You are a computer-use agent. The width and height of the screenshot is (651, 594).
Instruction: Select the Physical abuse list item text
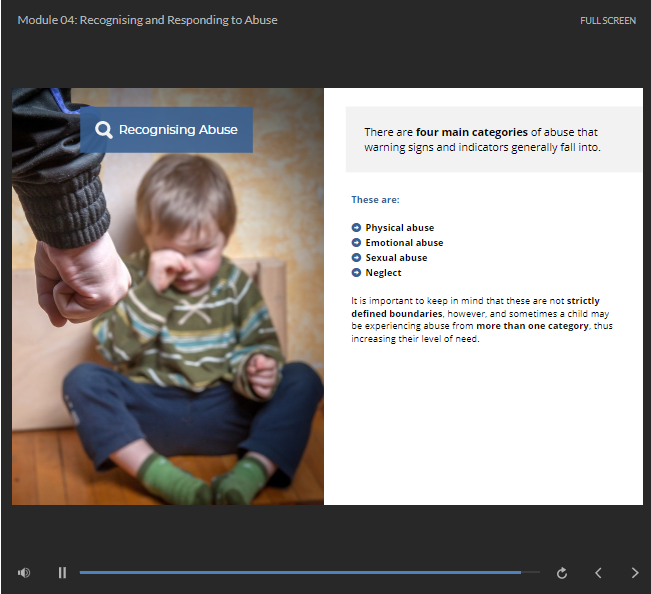[399, 228]
